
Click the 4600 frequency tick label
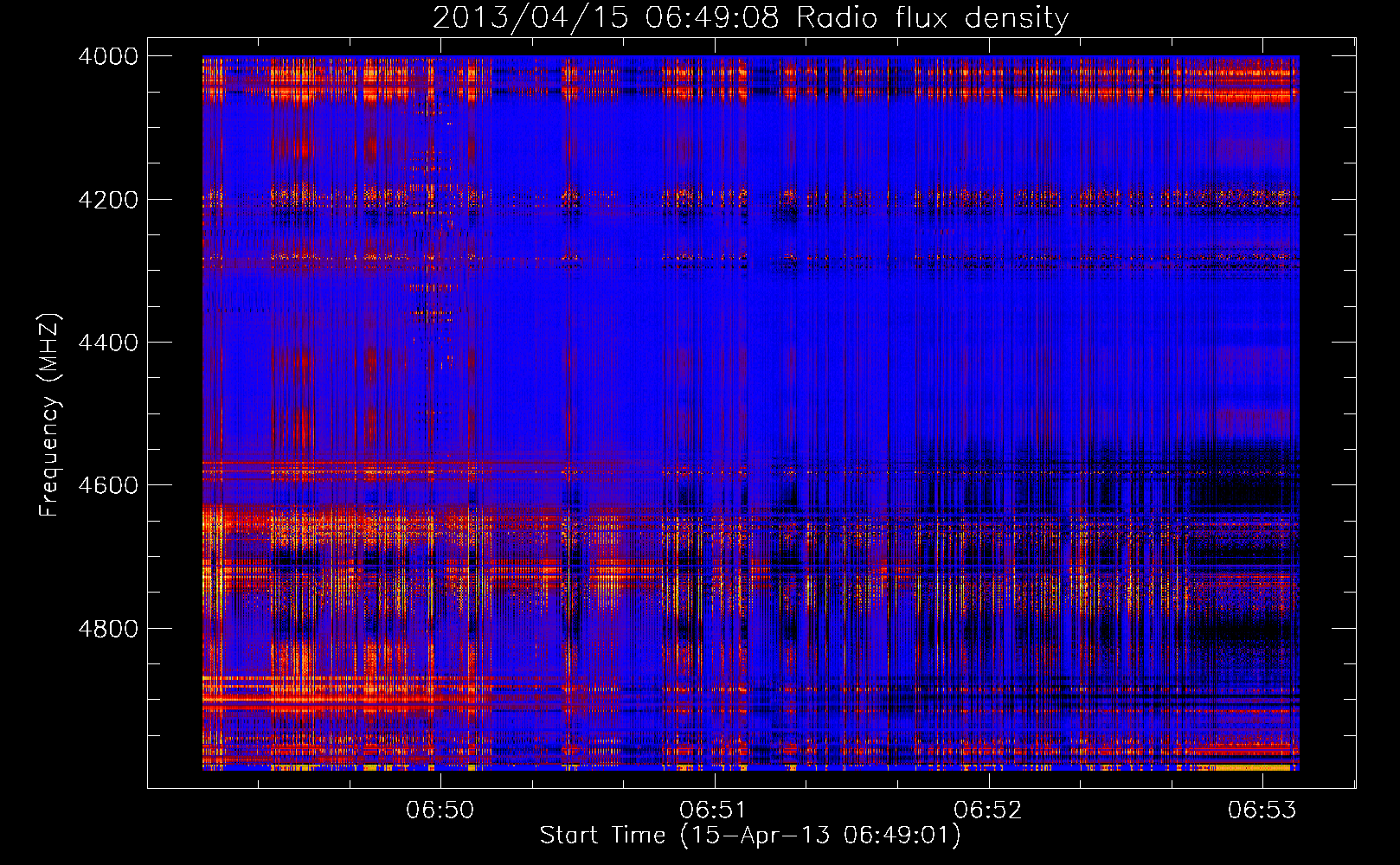tap(108, 485)
